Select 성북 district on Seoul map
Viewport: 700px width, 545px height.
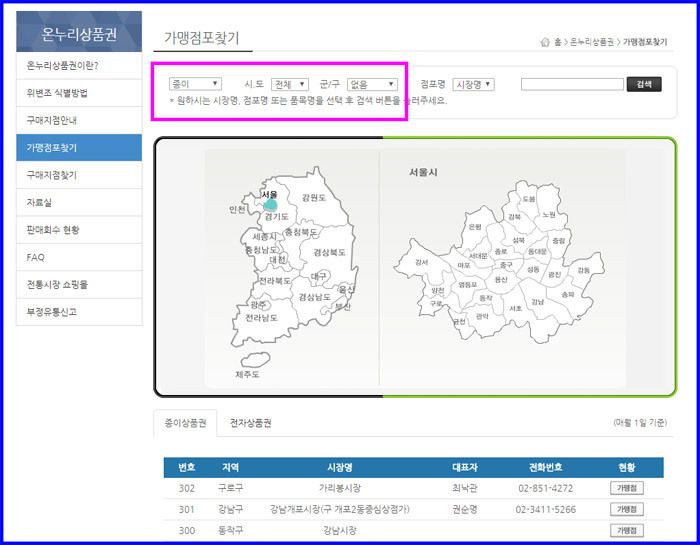click(x=518, y=240)
